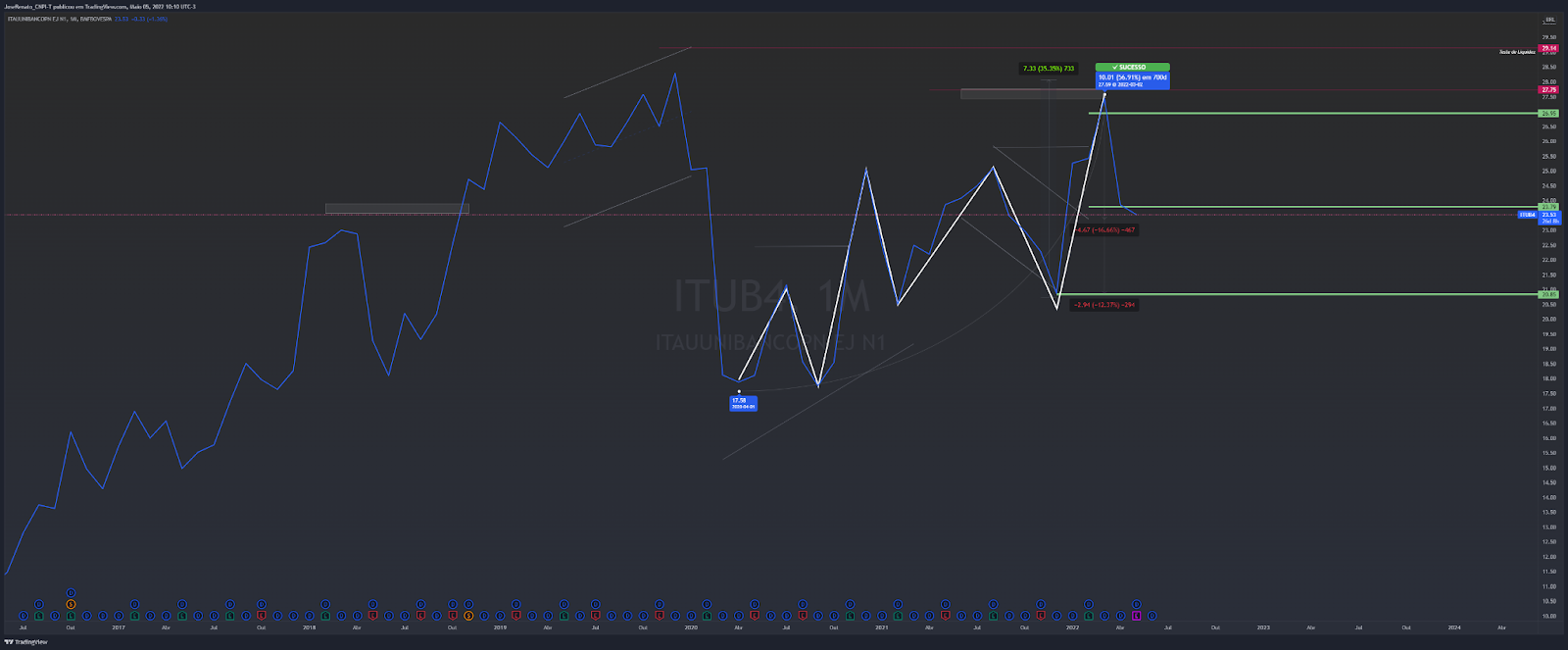Click the ITAUUNIBANCOPN EJ N1 symbol legend
This screenshot has width=1568, height=650.
pos(62,19)
